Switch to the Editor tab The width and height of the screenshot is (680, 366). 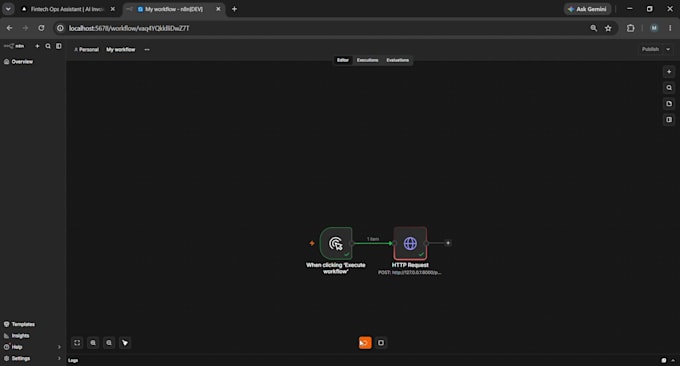pos(343,60)
